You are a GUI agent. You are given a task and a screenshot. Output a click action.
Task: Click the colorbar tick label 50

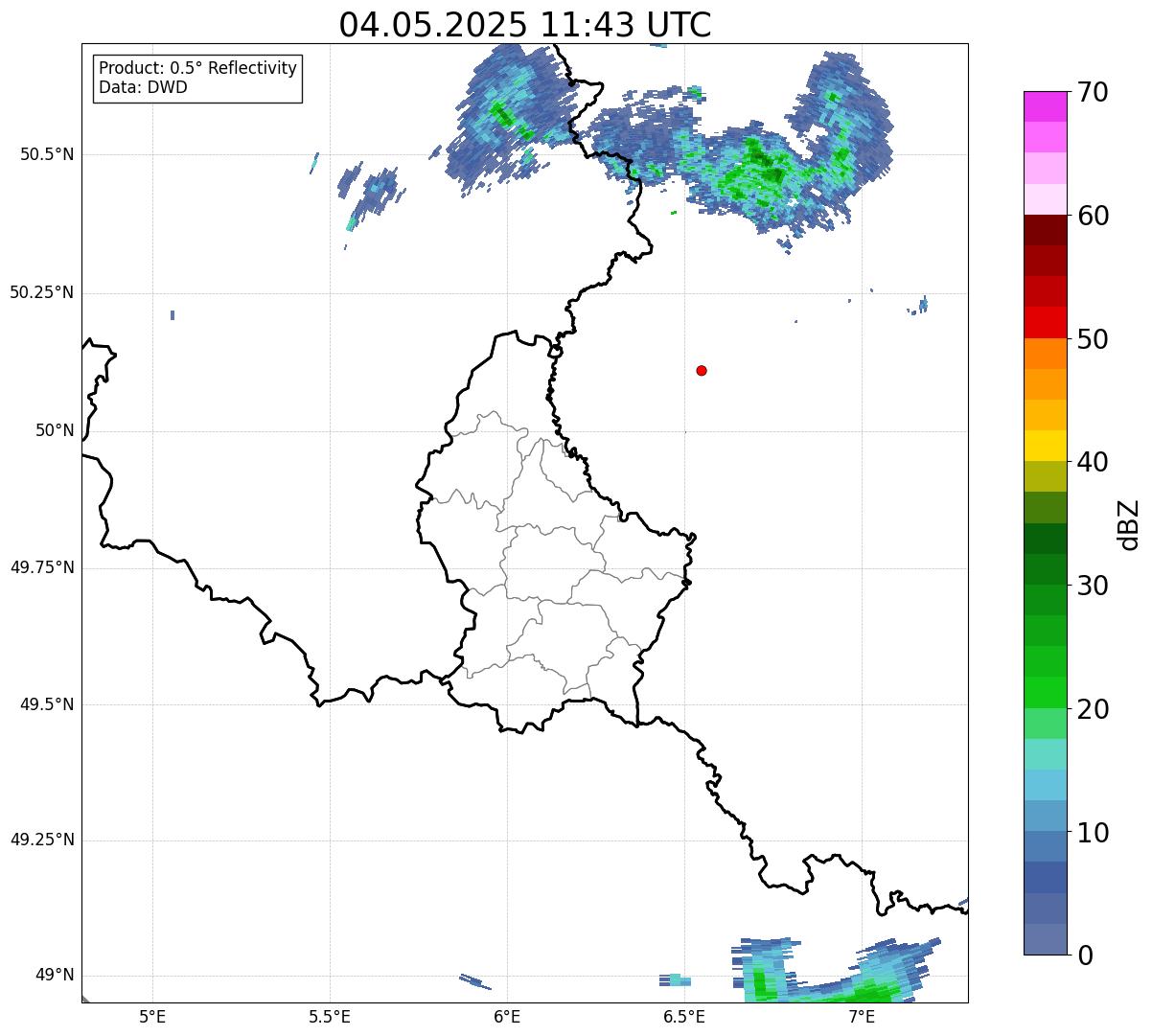pos(1093,340)
